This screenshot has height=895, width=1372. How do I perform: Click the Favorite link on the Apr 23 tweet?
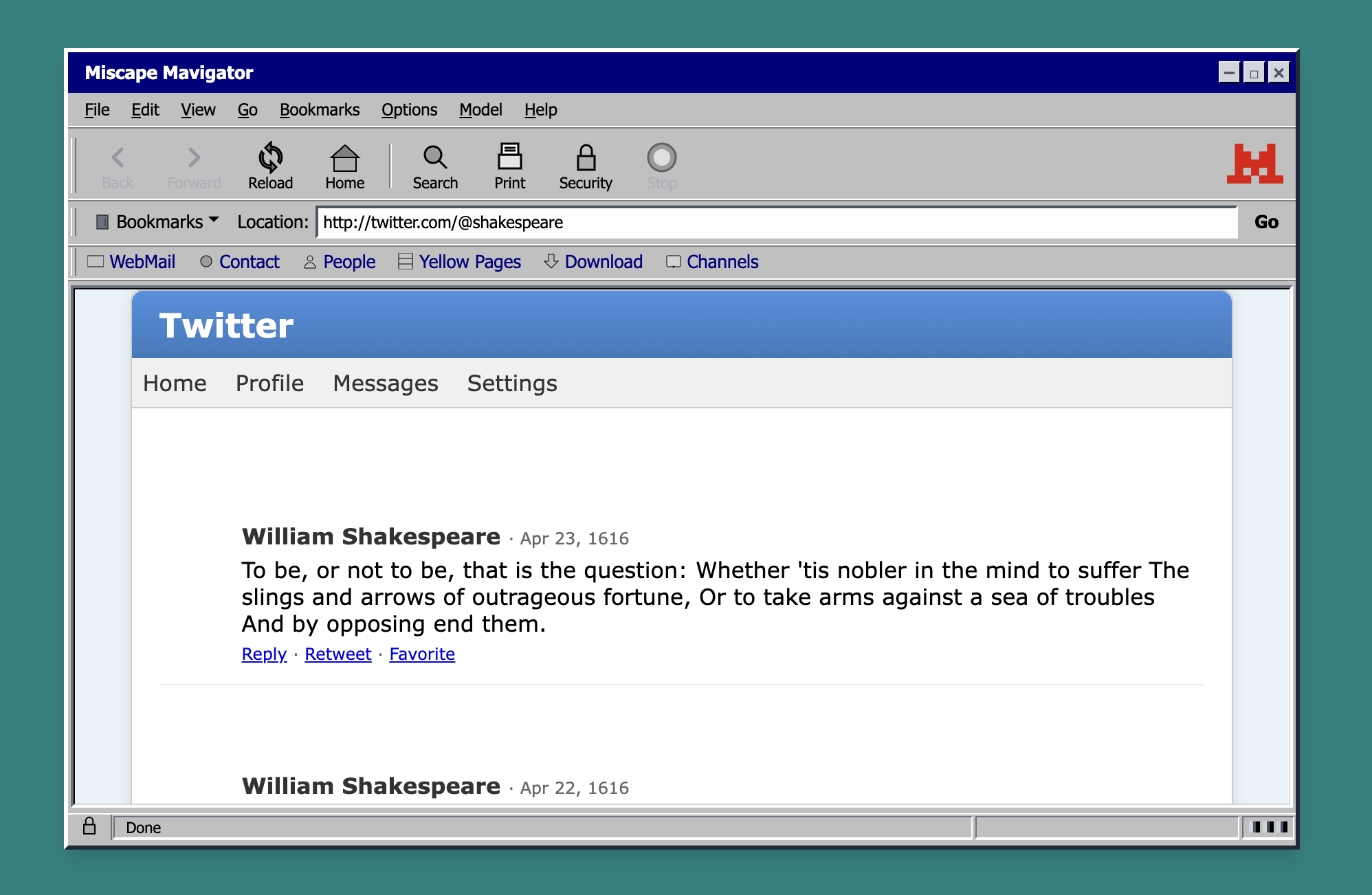(x=422, y=654)
